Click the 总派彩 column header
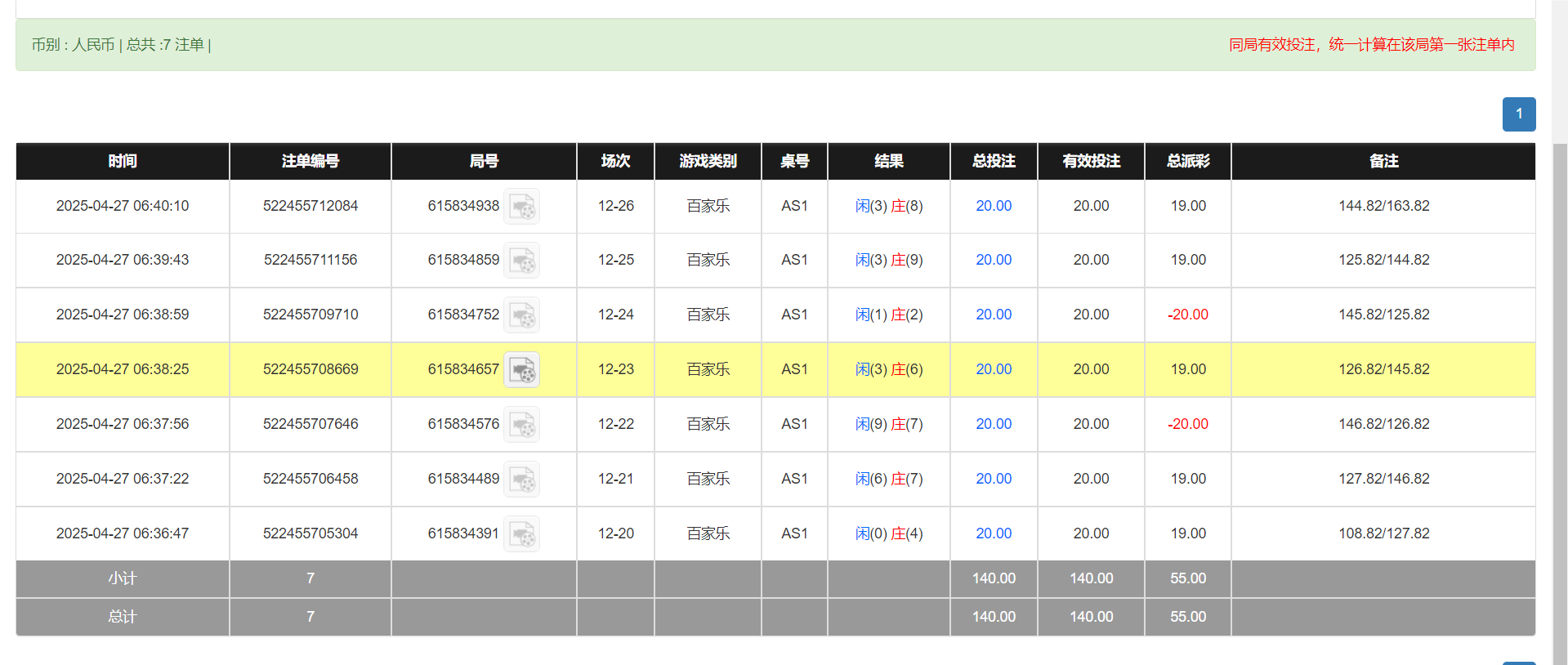Screen dimensions: 1568x665 pyautogui.click(x=1187, y=161)
